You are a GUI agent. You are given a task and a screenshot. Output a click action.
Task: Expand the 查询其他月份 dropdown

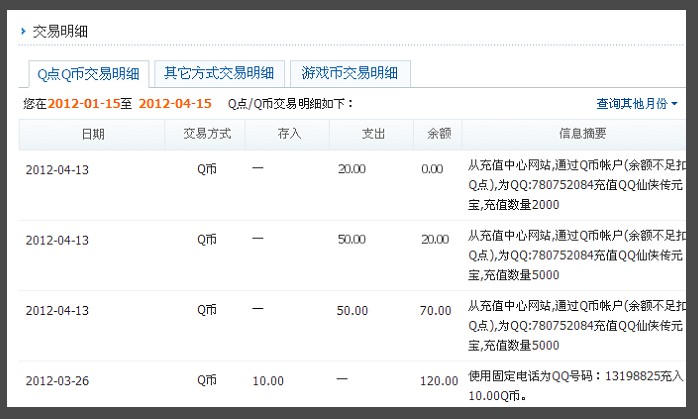point(637,104)
